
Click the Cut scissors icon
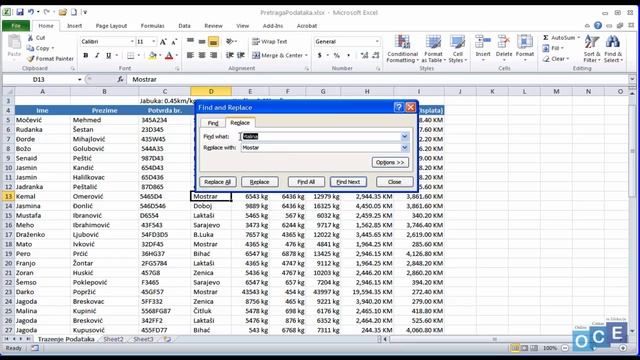pos(31,38)
